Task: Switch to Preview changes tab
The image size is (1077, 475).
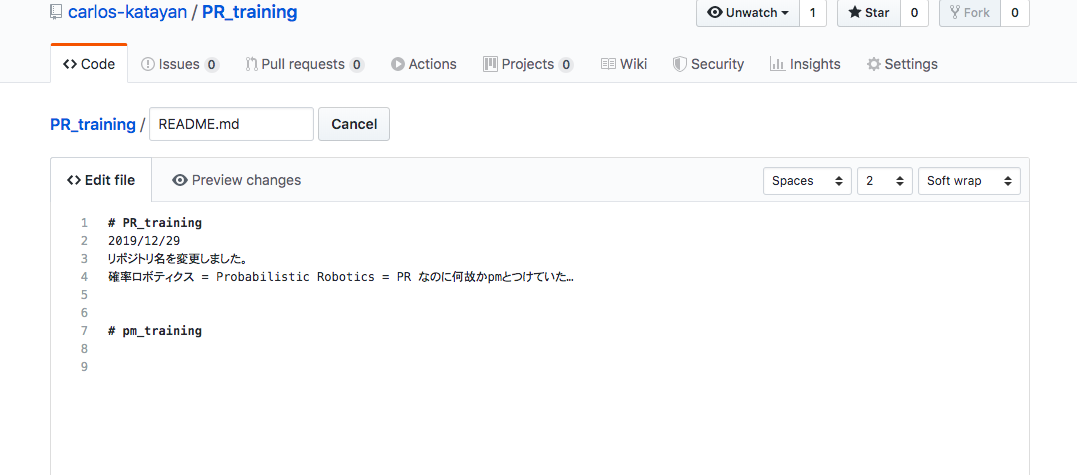Action: [236, 180]
